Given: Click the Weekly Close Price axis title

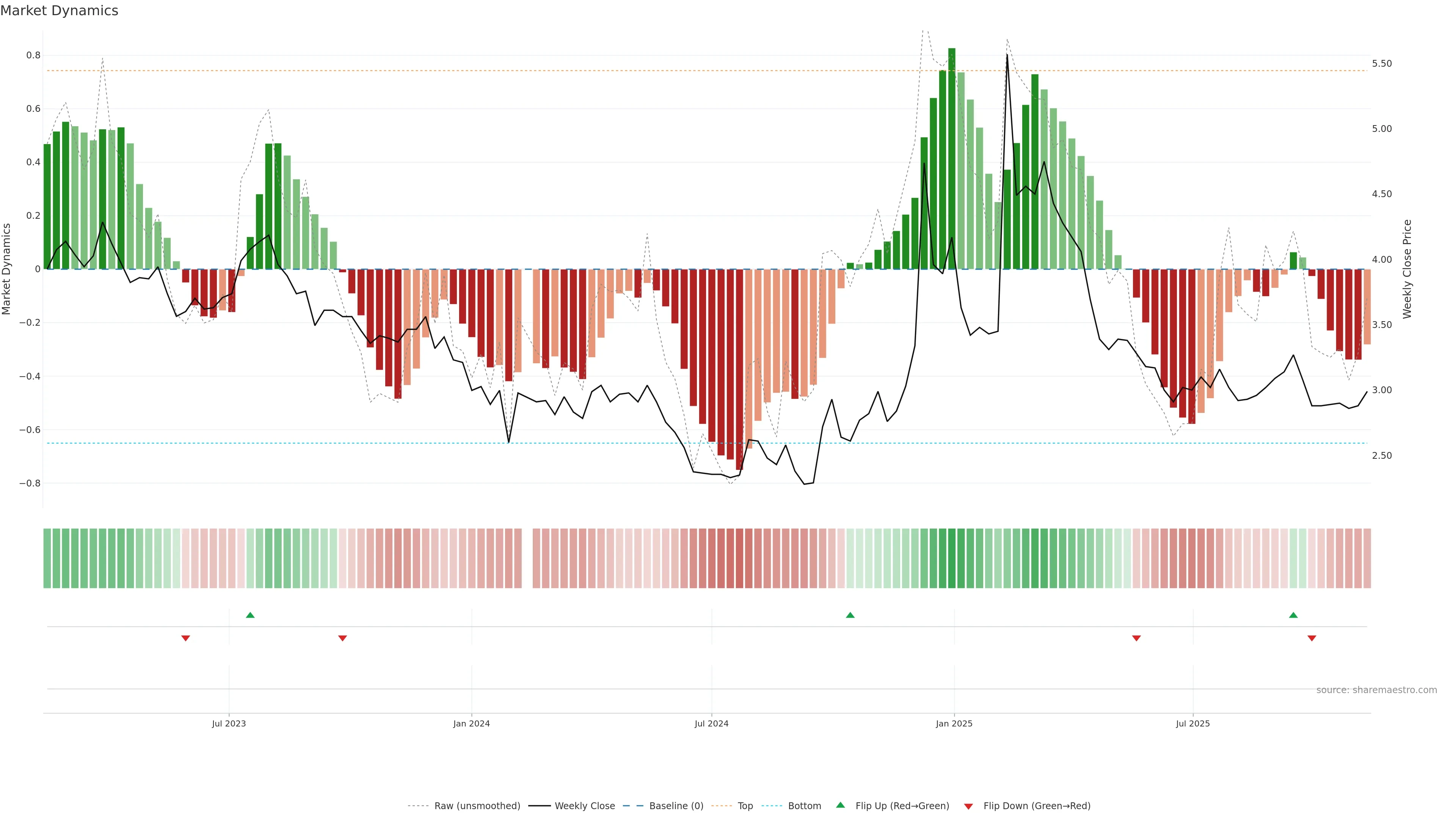Looking at the screenshot, I should (1407, 269).
